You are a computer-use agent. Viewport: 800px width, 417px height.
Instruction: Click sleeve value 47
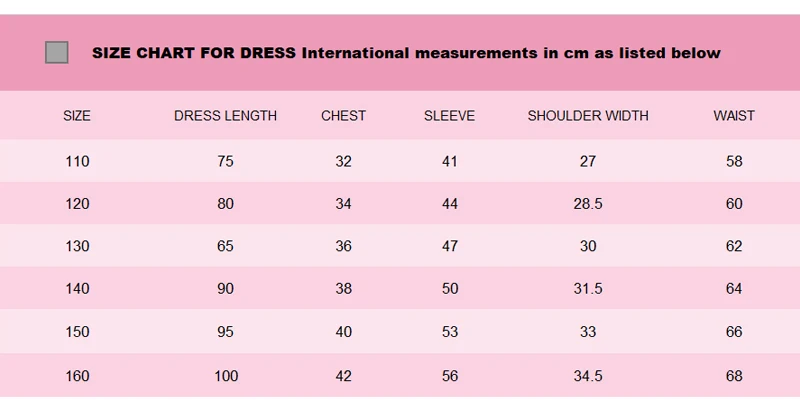coord(450,246)
